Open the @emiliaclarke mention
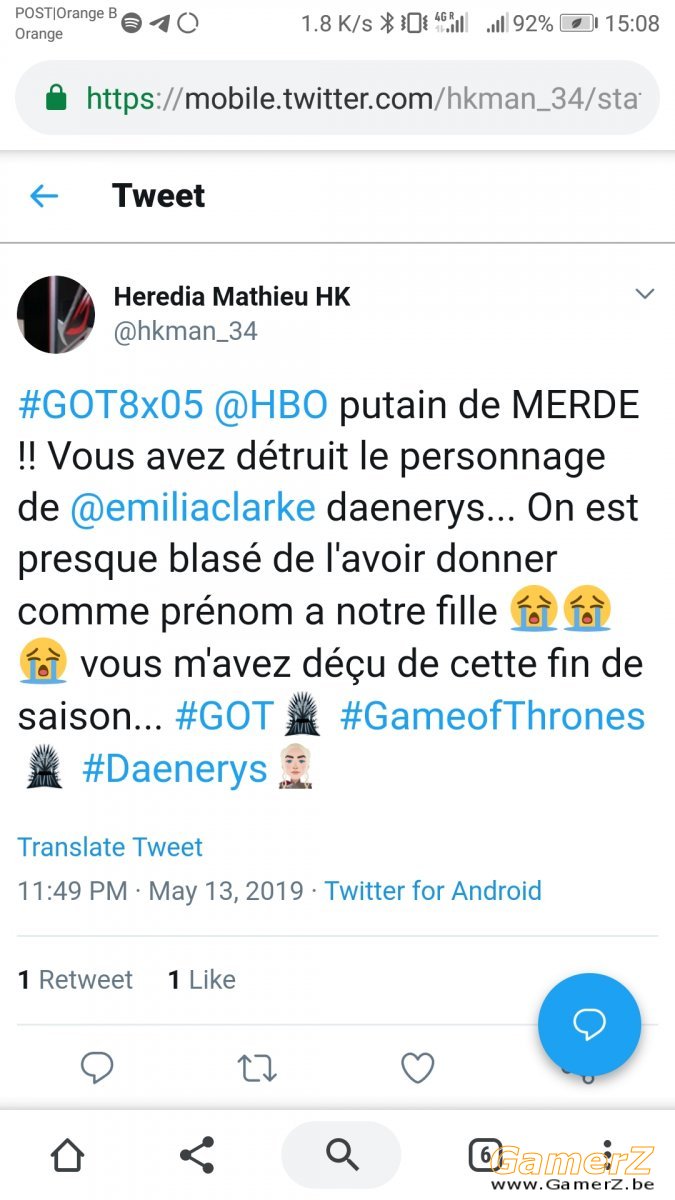The image size is (675, 1200). click(x=193, y=508)
